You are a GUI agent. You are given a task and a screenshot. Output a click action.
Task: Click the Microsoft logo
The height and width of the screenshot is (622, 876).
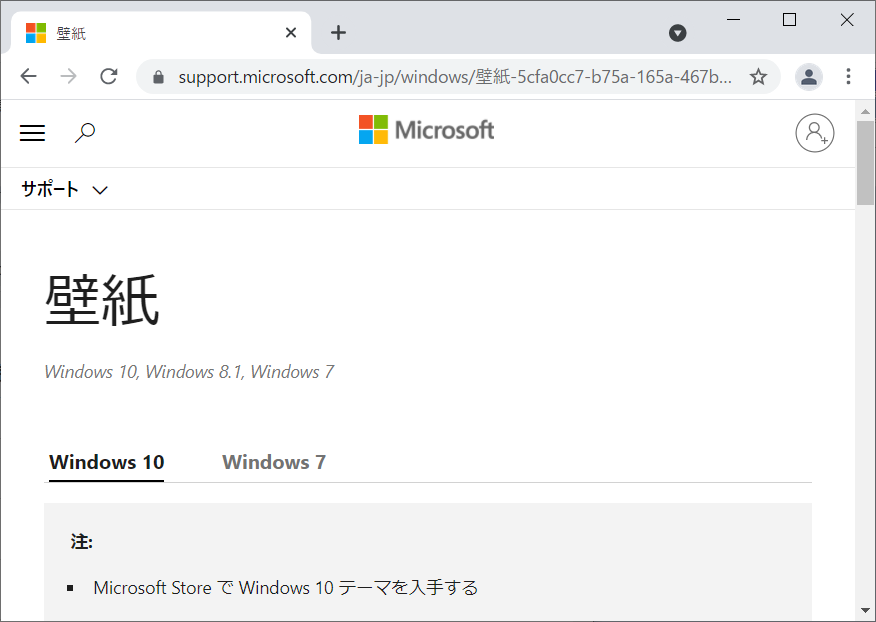[426, 130]
